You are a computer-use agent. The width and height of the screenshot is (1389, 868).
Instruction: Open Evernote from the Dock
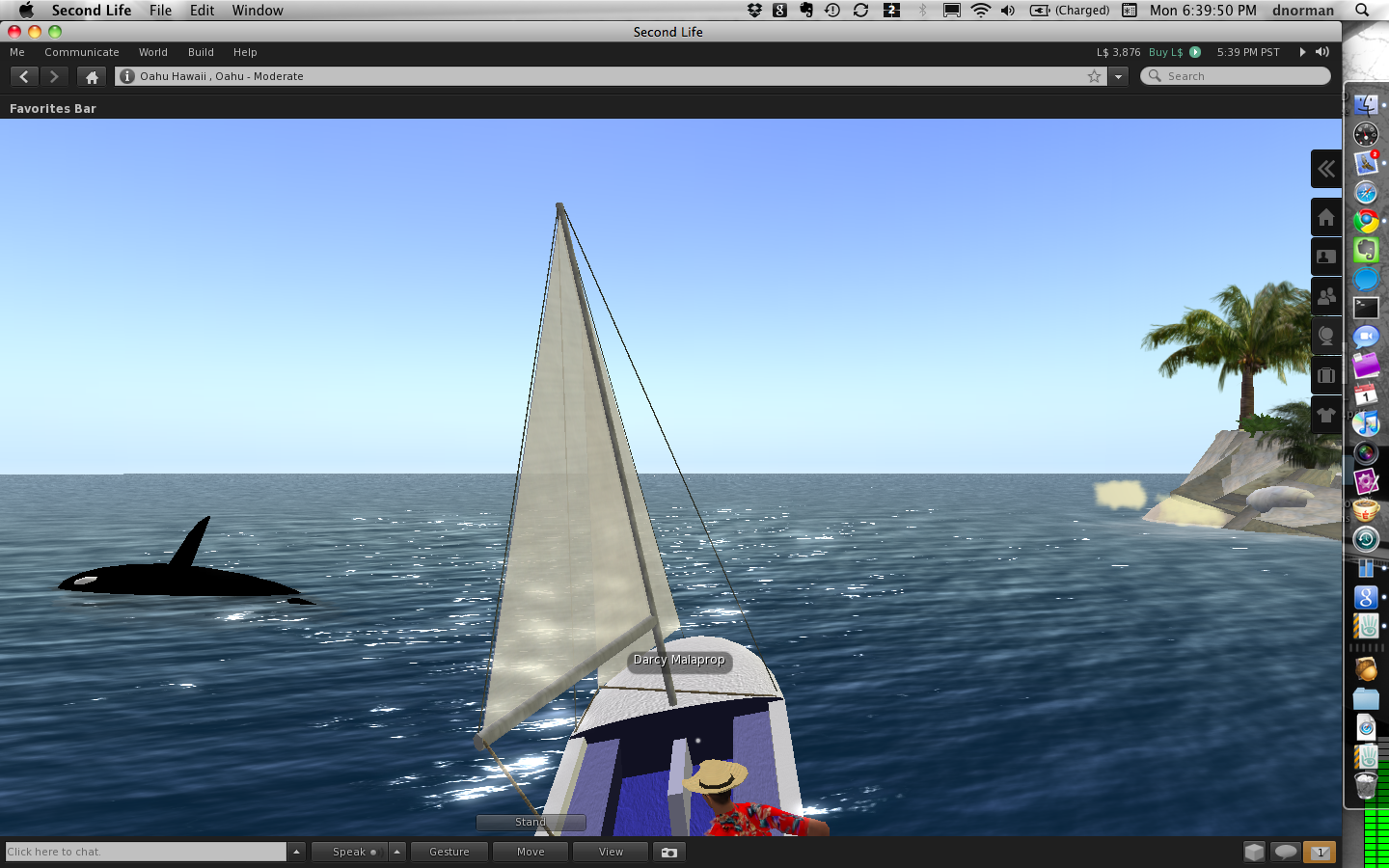click(1366, 250)
